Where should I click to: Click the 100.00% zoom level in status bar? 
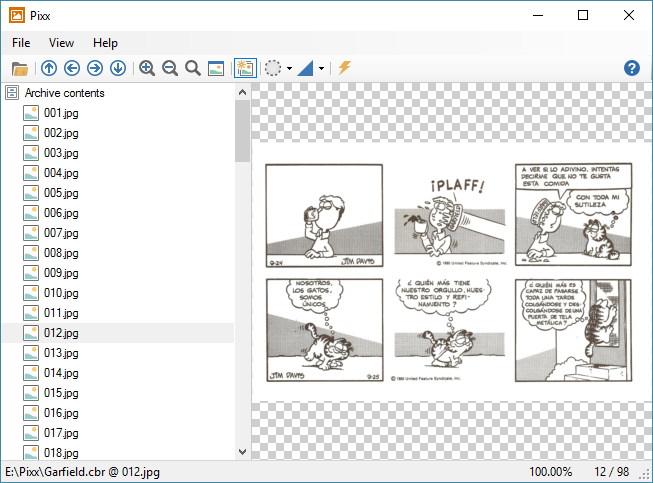(x=550, y=472)
